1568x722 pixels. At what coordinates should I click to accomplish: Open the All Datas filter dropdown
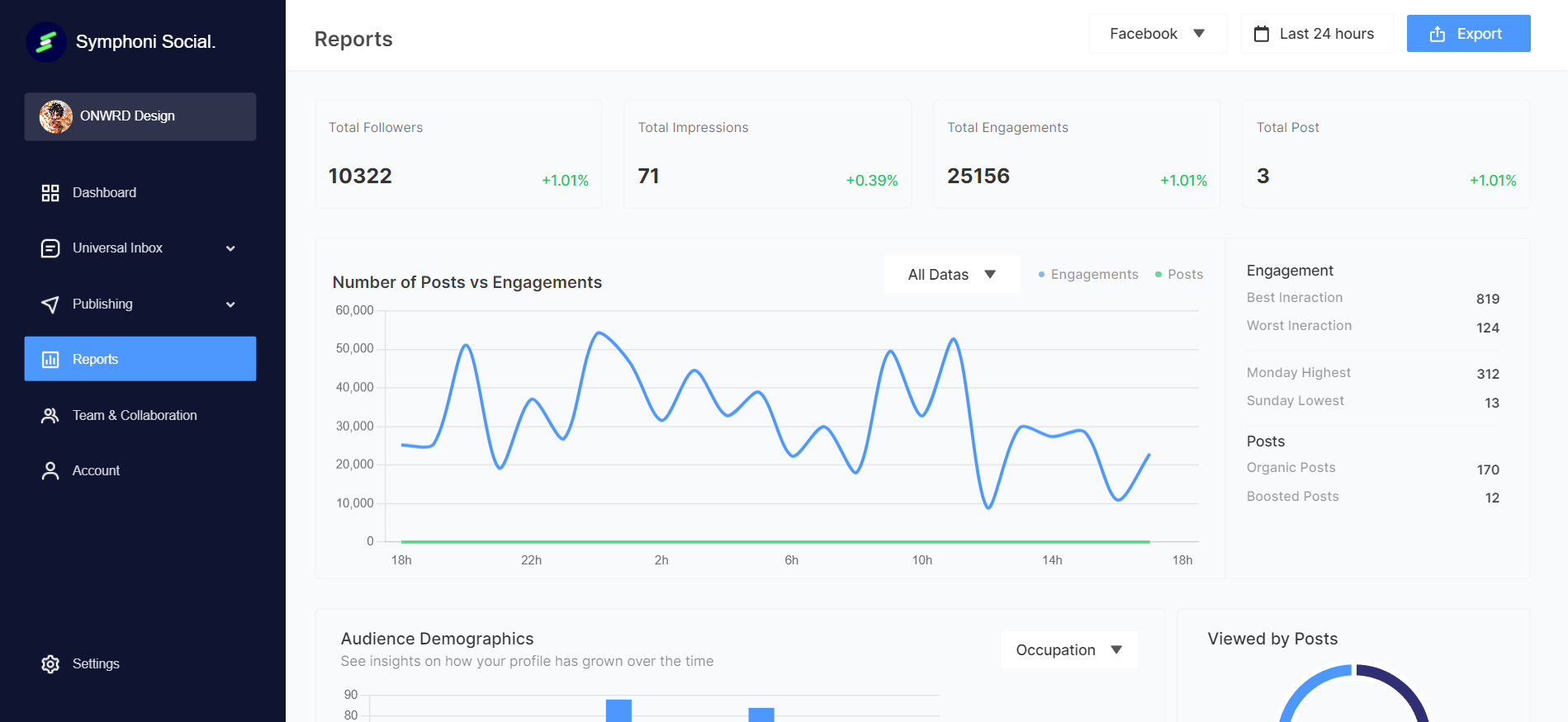pyautogui.click(x=951, y=275)
